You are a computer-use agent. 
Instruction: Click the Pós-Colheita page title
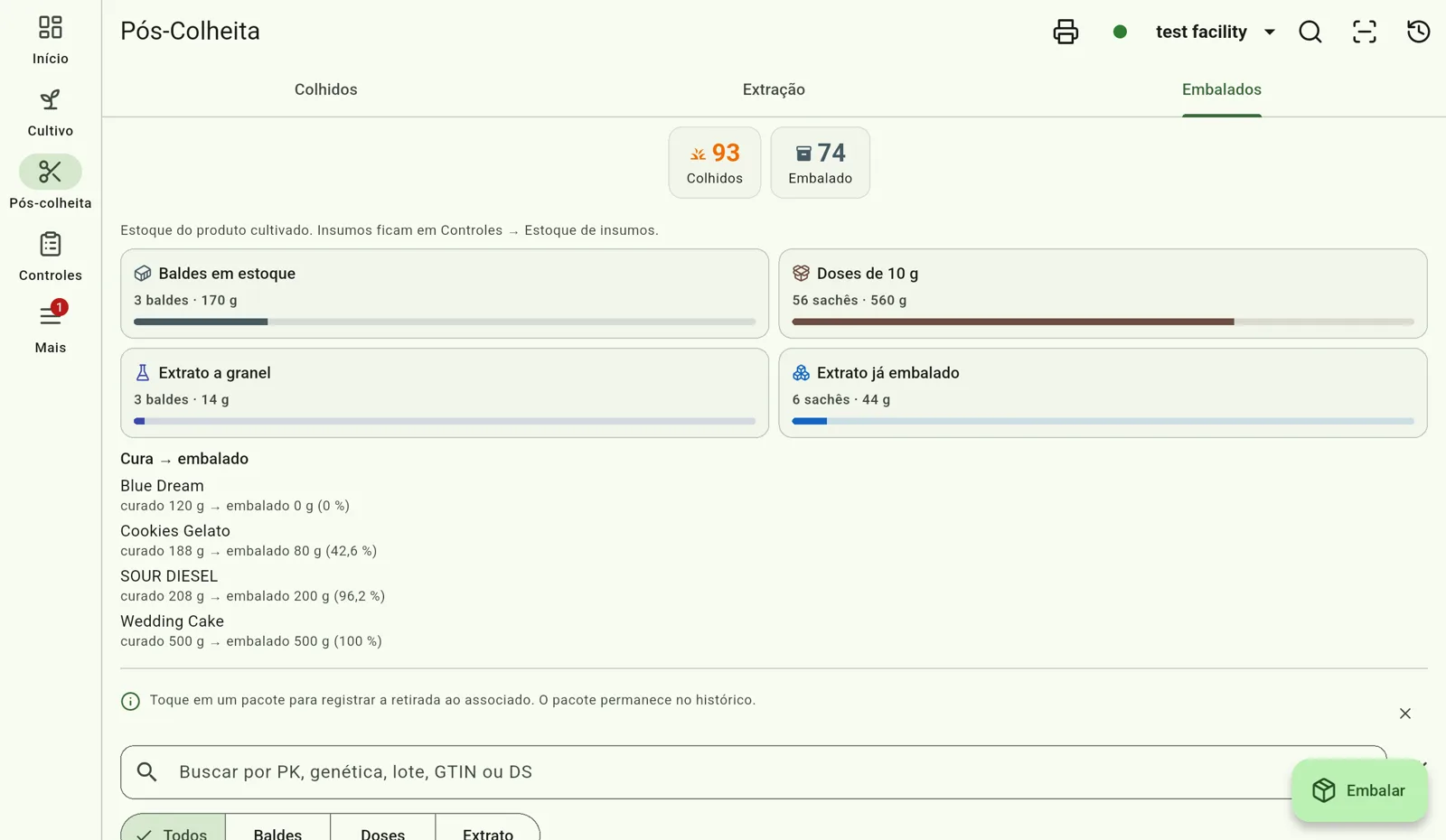tap(190, 31)
